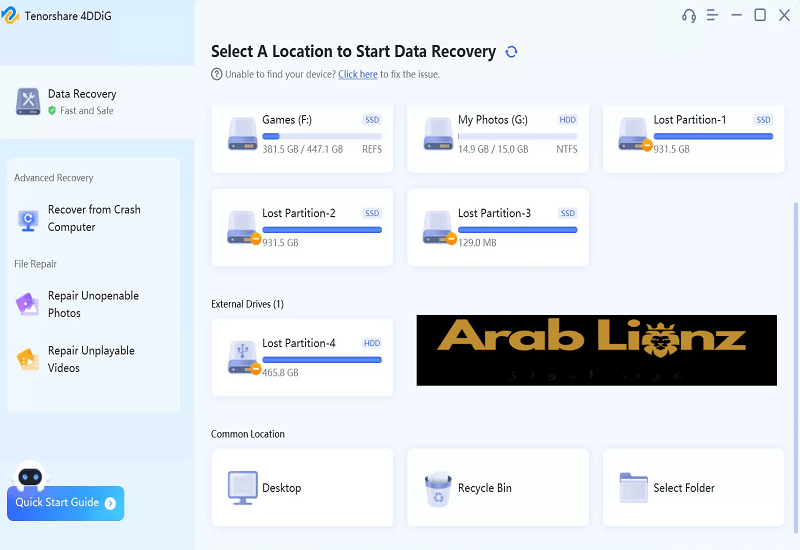Click the Quick Start Guide arrow icon
Image resolution: width=800 pixels, height=550 pixels.
click(x=110, y=504)
